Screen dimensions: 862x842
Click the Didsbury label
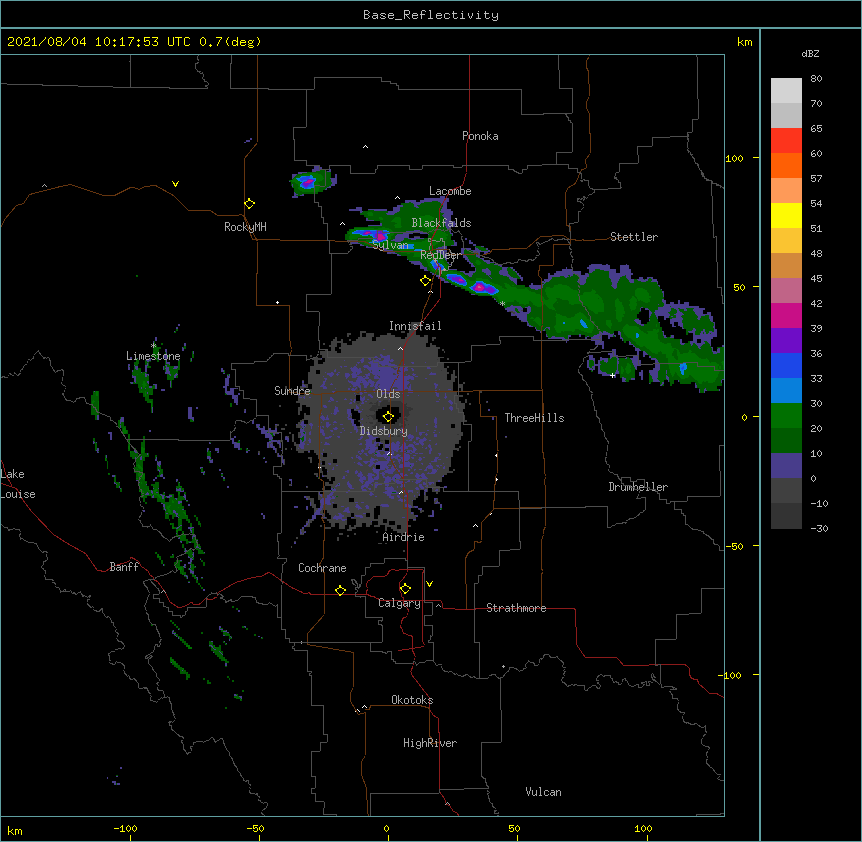(383, 431)
